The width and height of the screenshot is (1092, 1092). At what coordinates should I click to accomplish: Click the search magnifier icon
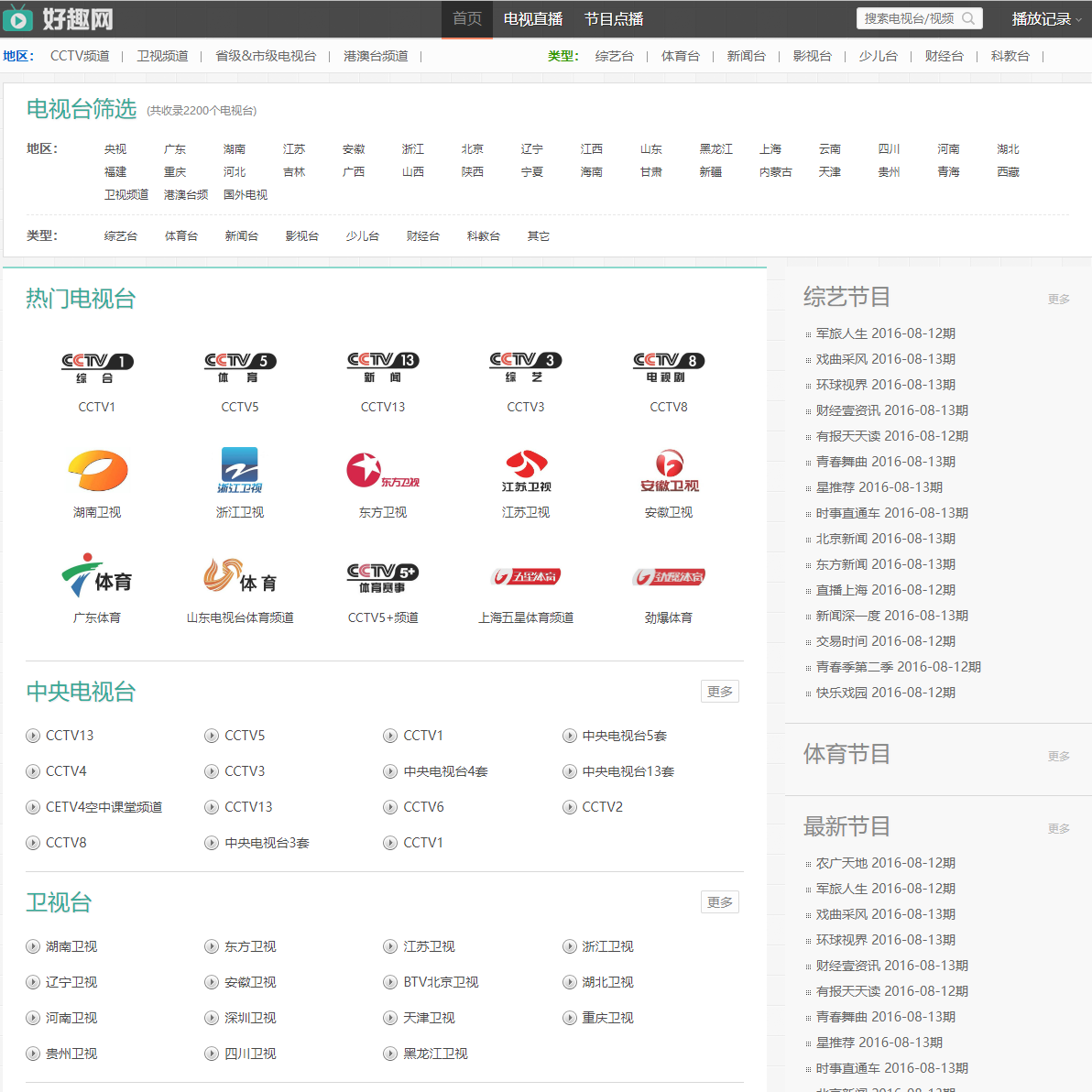pyautogui.click(x=968, y=19)
